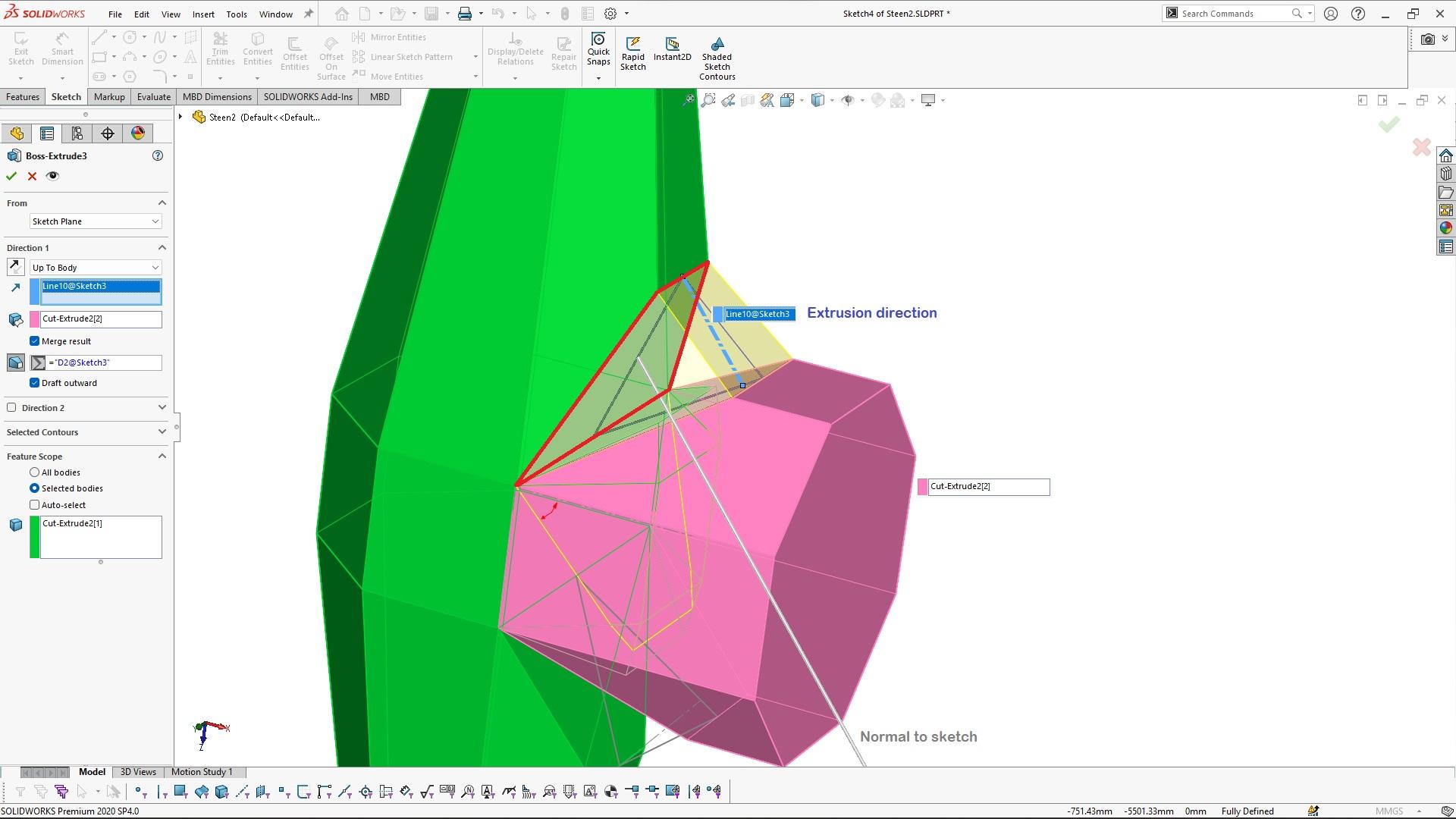This screenshot has width=1456, height=819.
Task: Click the red cancel X in Boss-Extrude3
Action: [x=32, y=176]
